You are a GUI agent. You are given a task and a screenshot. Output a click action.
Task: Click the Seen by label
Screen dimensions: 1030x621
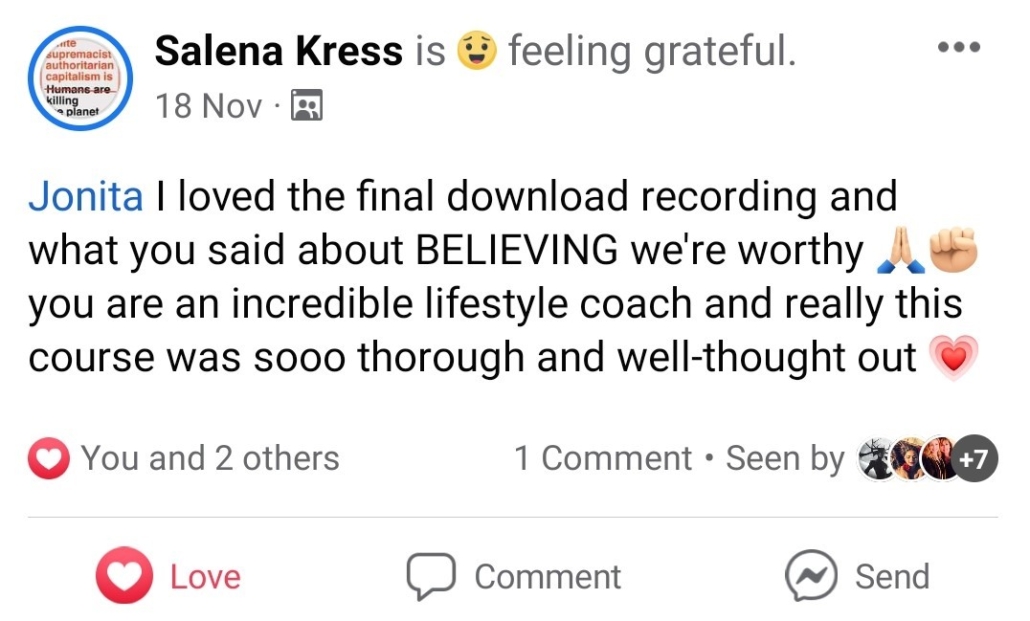(785, 459)
